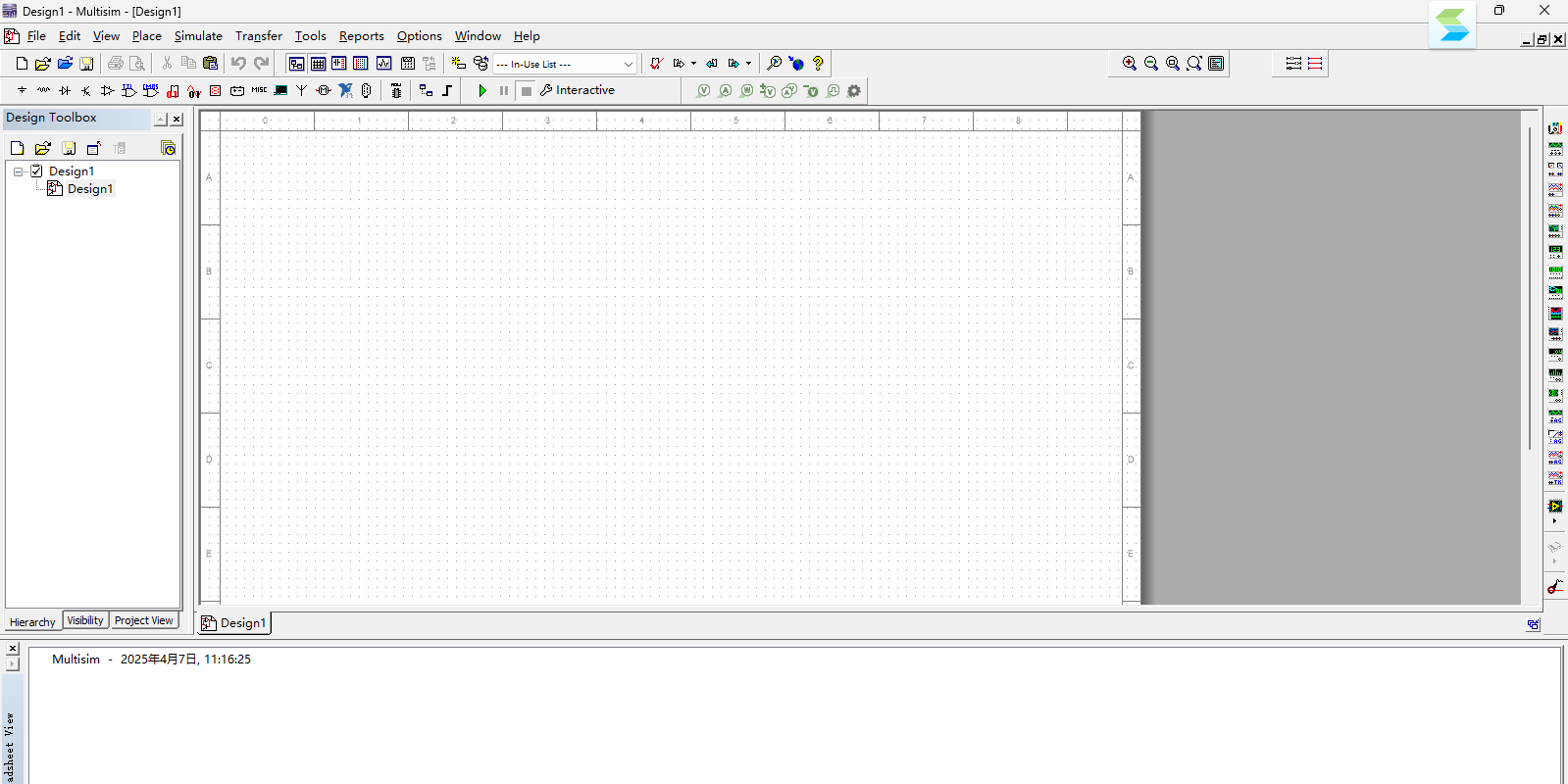Select Design1 child sheet in tree

coord(90,189)
